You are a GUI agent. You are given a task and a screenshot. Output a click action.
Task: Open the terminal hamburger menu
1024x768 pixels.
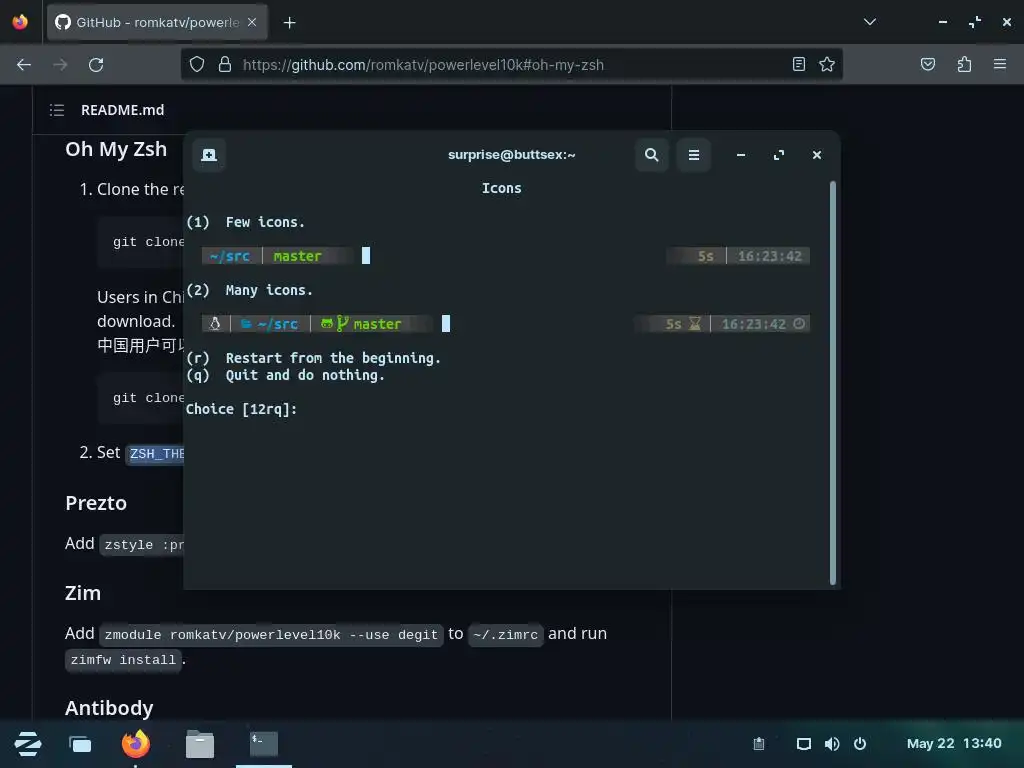(x=694, y=155)
